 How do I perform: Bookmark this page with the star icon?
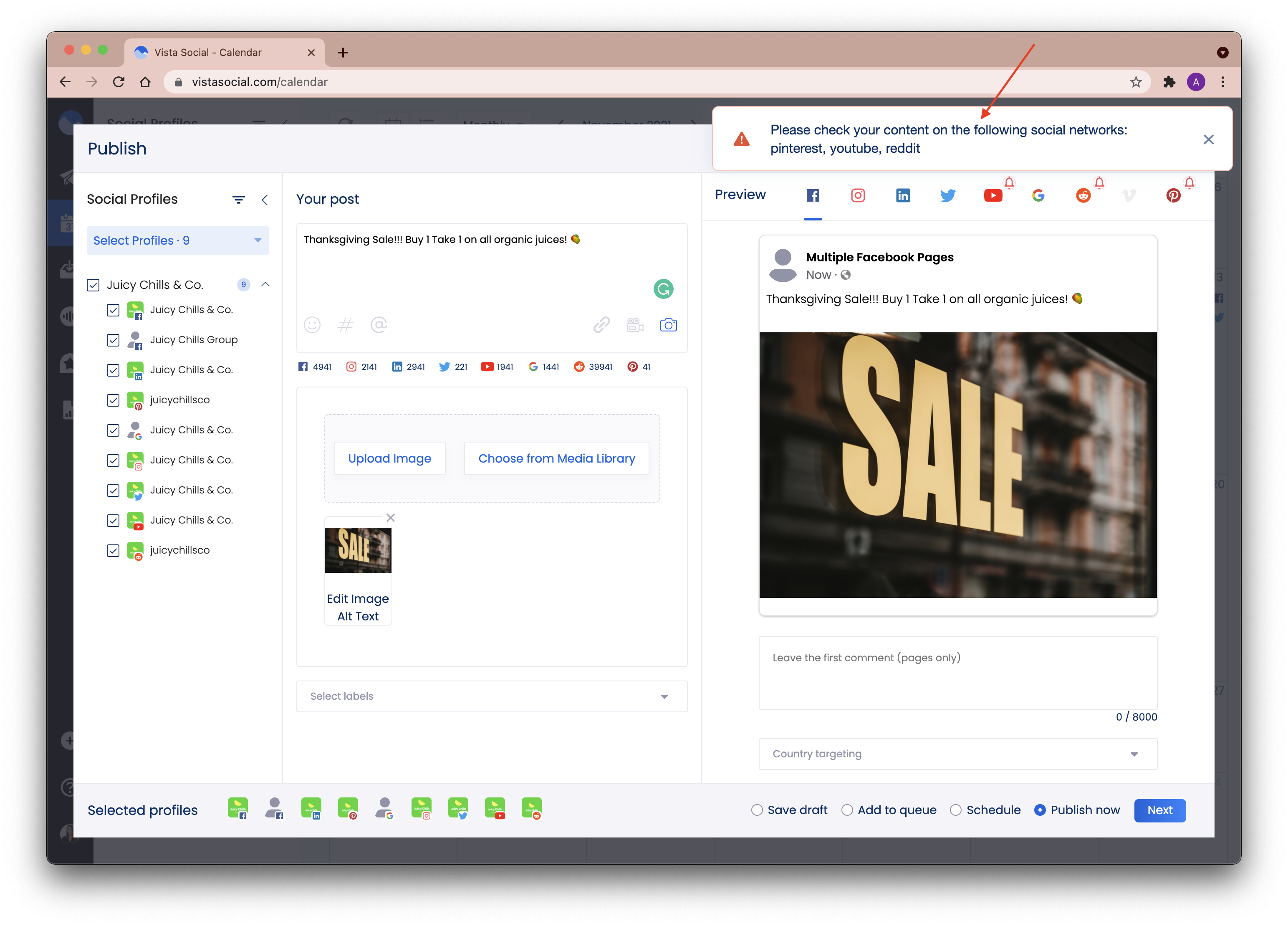(1136, 82)
